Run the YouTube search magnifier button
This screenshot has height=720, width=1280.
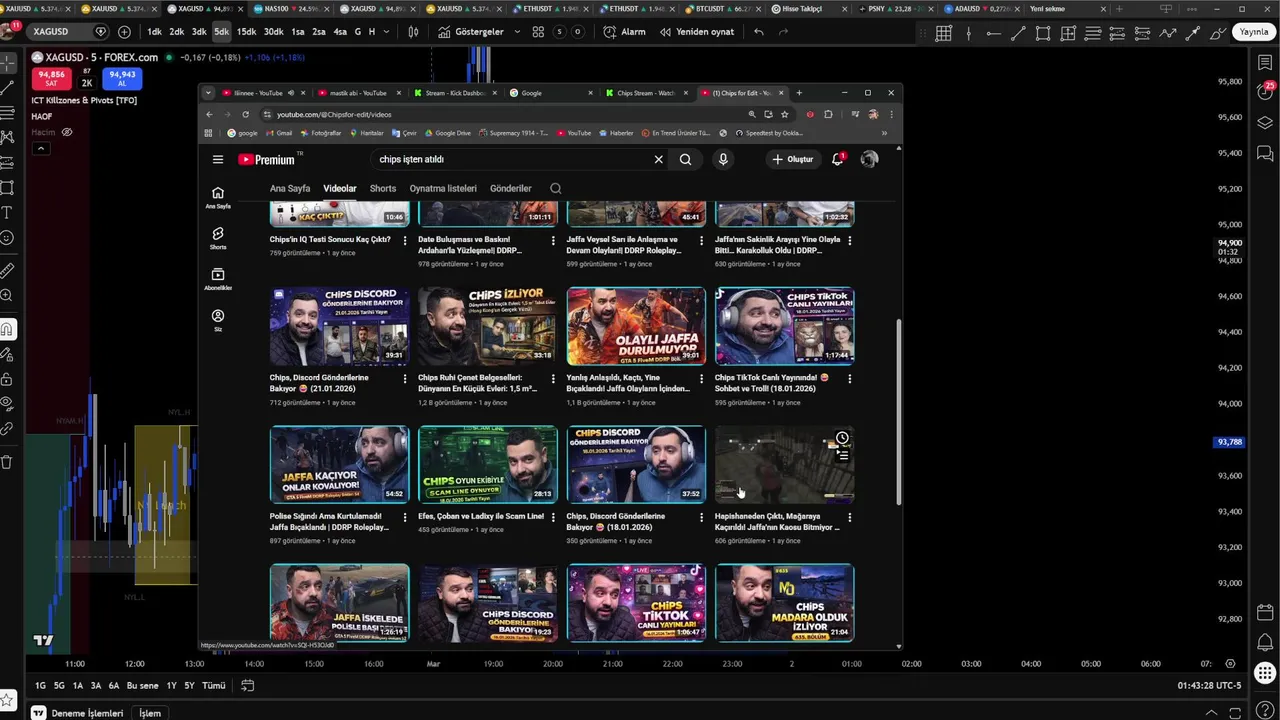point(685,159)
